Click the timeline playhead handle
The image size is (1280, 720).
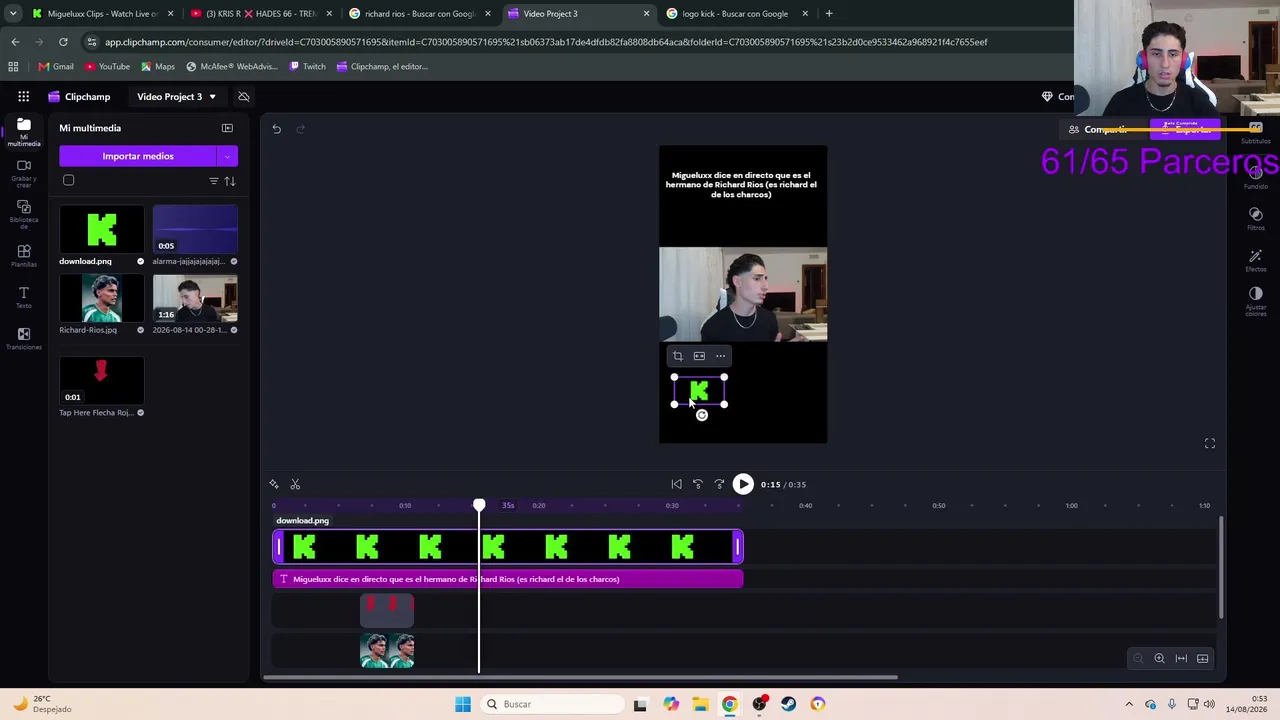(x=479, y=505)
